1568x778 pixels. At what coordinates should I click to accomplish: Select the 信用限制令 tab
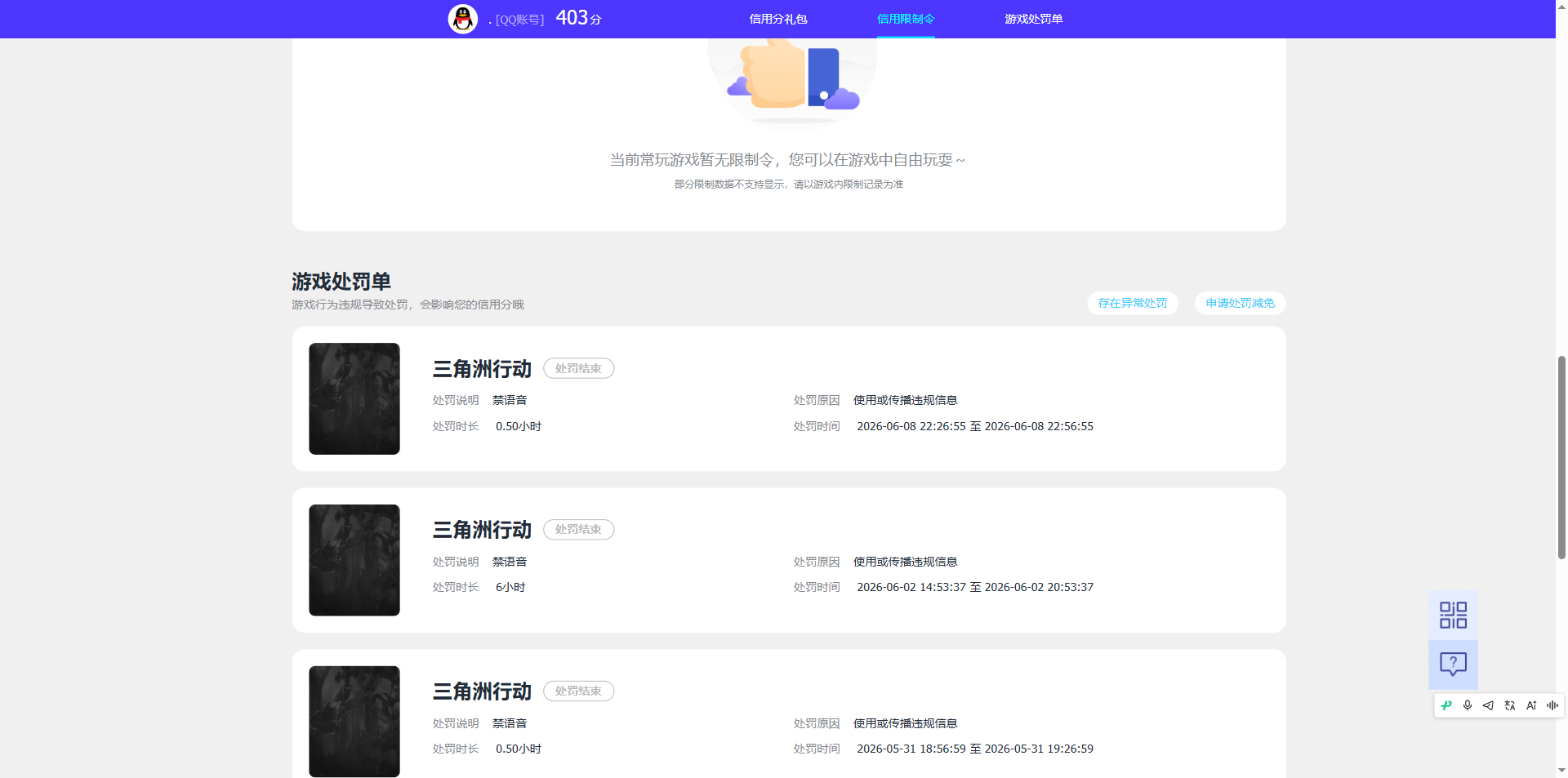906,19
